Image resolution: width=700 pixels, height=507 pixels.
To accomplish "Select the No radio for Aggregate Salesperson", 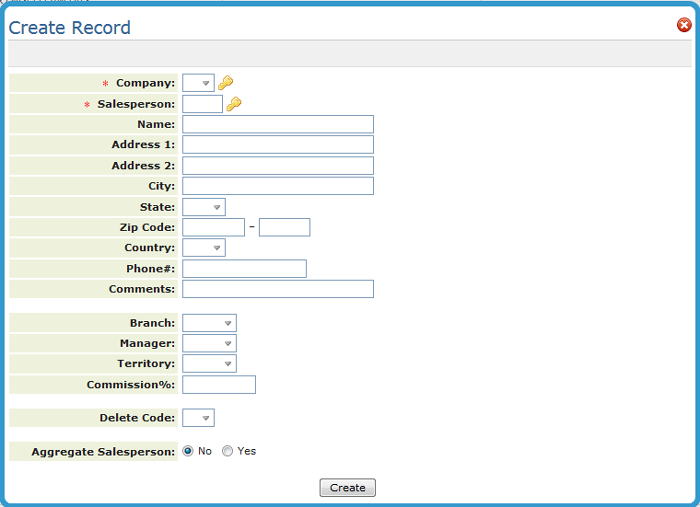I will 188,451.
